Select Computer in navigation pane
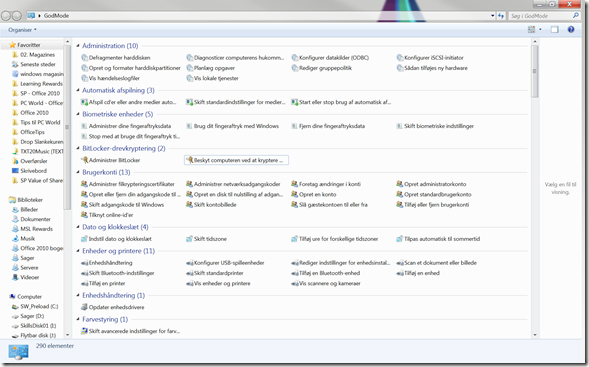Image resolution: width=589 pixels, height=367 pixels. pos(25,297)
